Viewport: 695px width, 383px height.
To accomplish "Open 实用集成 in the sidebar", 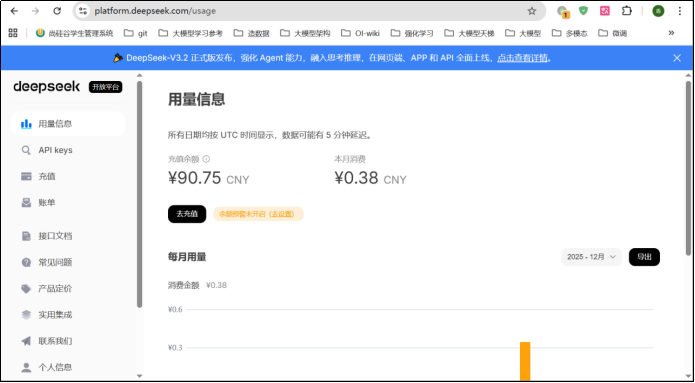I will pos(68,315).
